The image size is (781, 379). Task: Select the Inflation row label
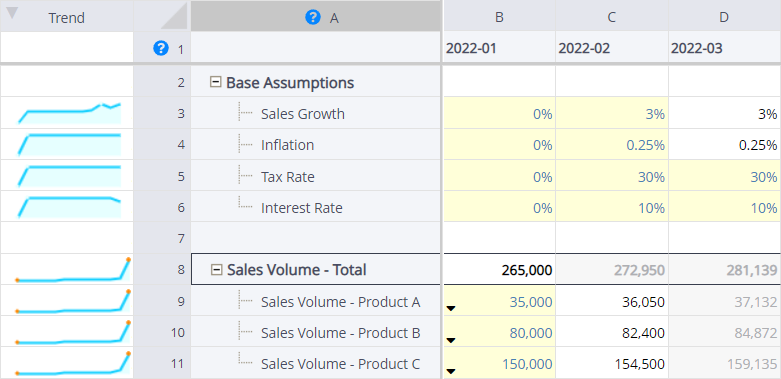pyautogui.click(x=287, y=145)
